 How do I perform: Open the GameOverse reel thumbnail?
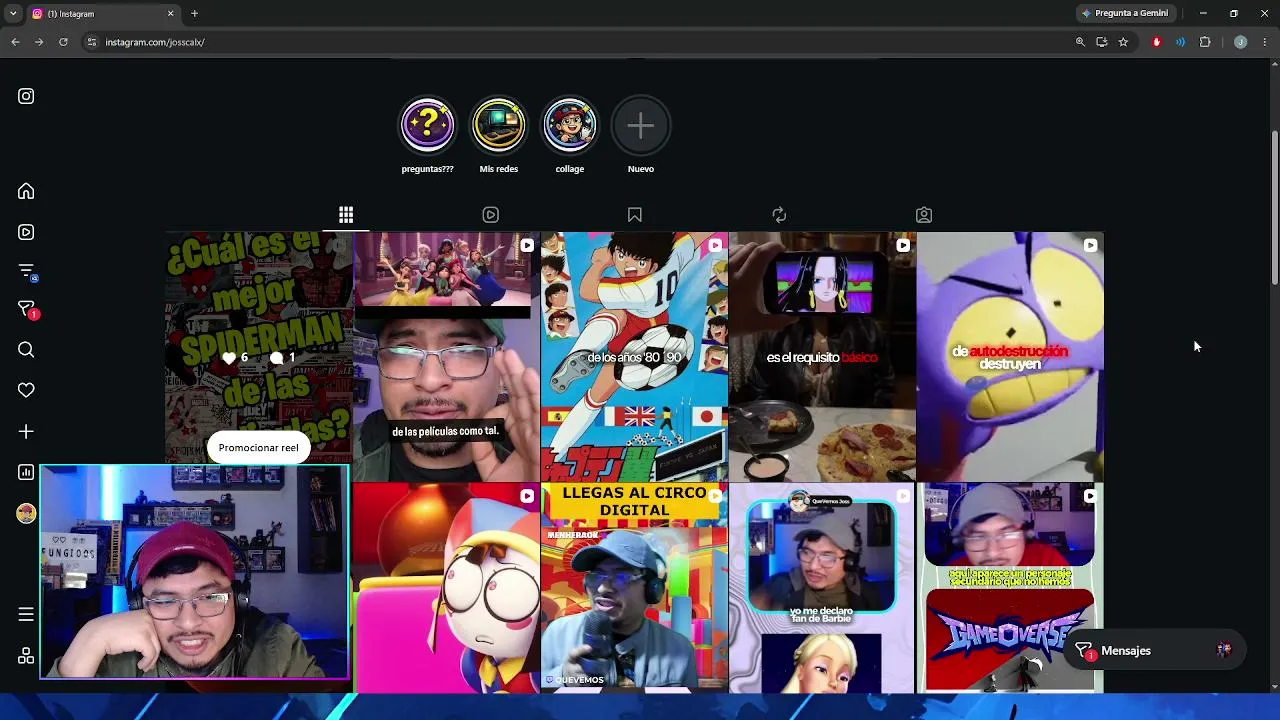[x=1010, y=588]
